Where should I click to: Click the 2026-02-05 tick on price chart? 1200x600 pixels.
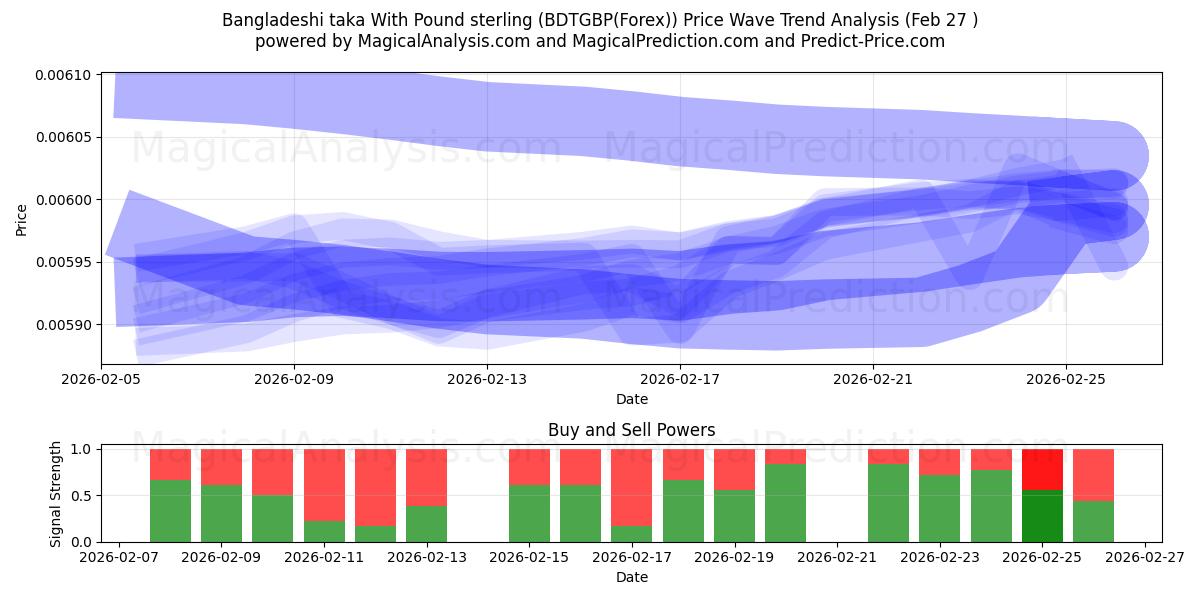[x=101, y=379]
